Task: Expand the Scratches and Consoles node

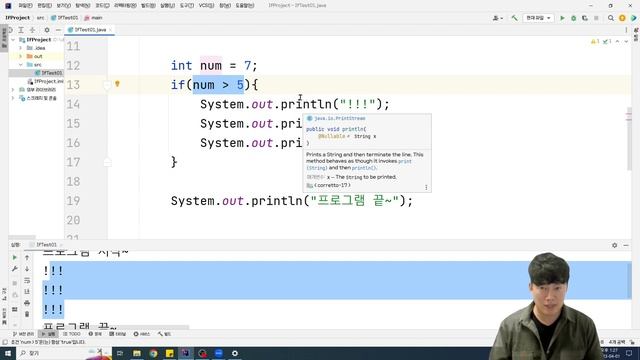Action: 13,98
